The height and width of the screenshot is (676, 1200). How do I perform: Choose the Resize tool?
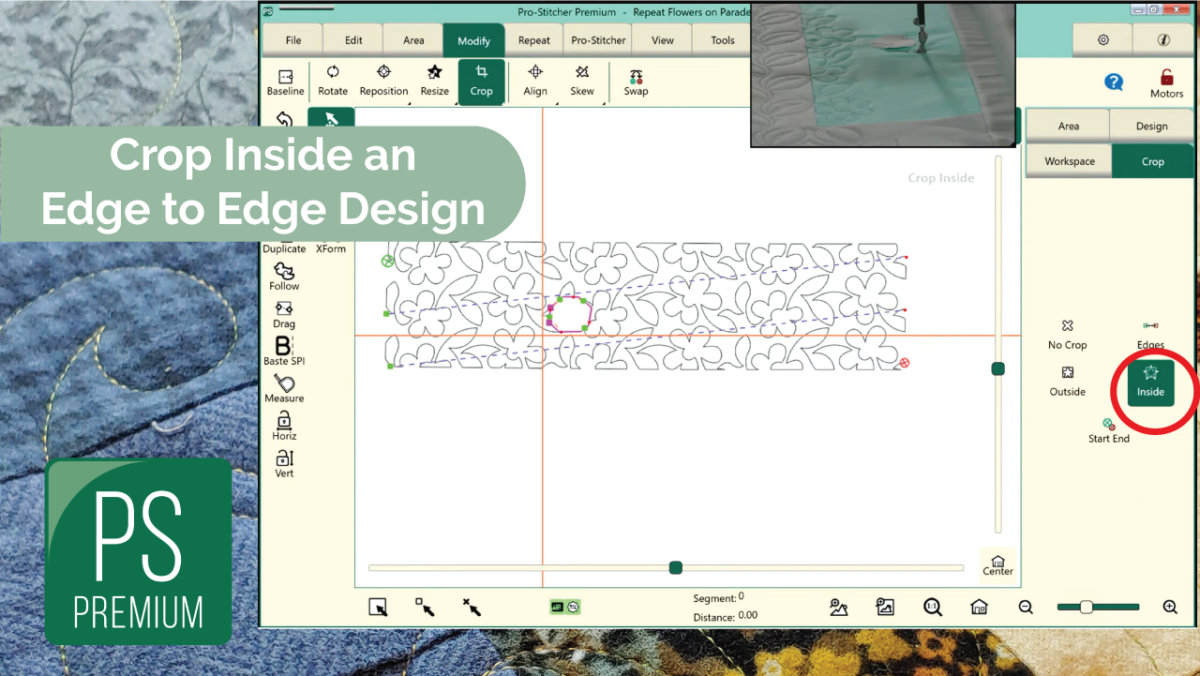click(434, 81)
